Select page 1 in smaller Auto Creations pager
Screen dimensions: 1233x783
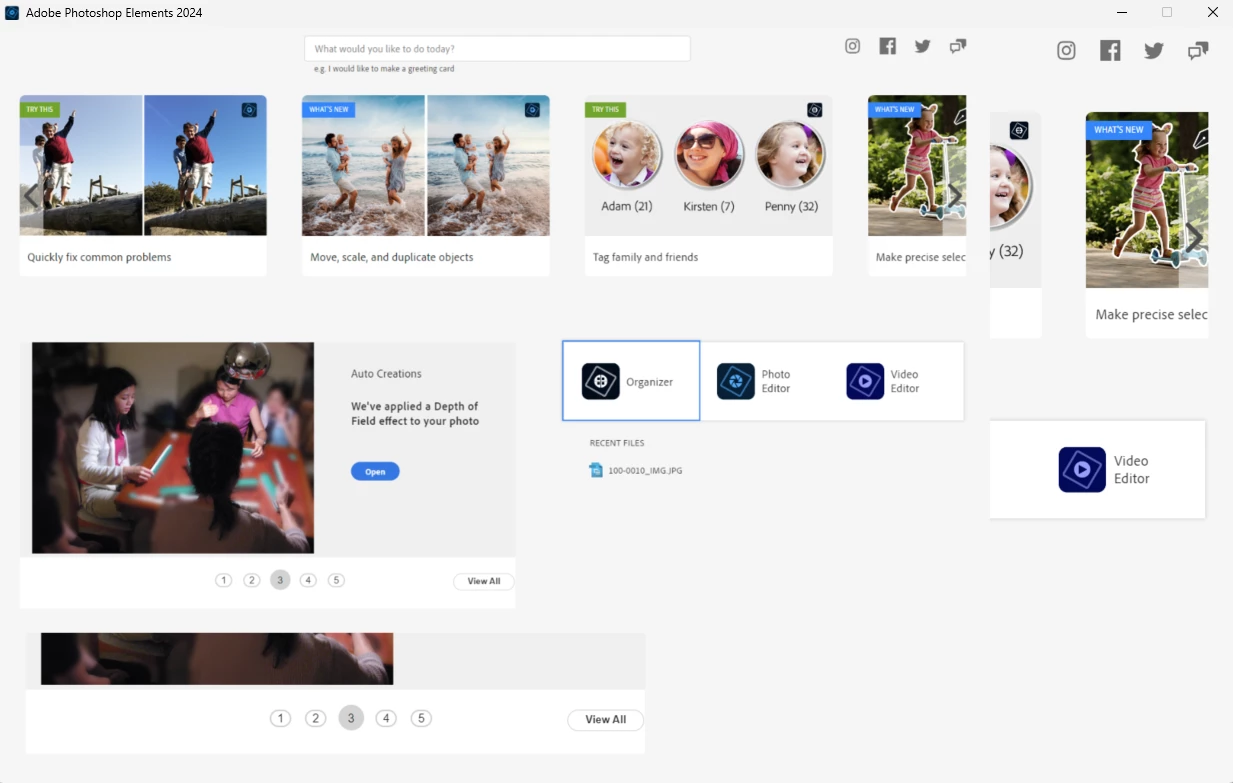pos(224,580)
